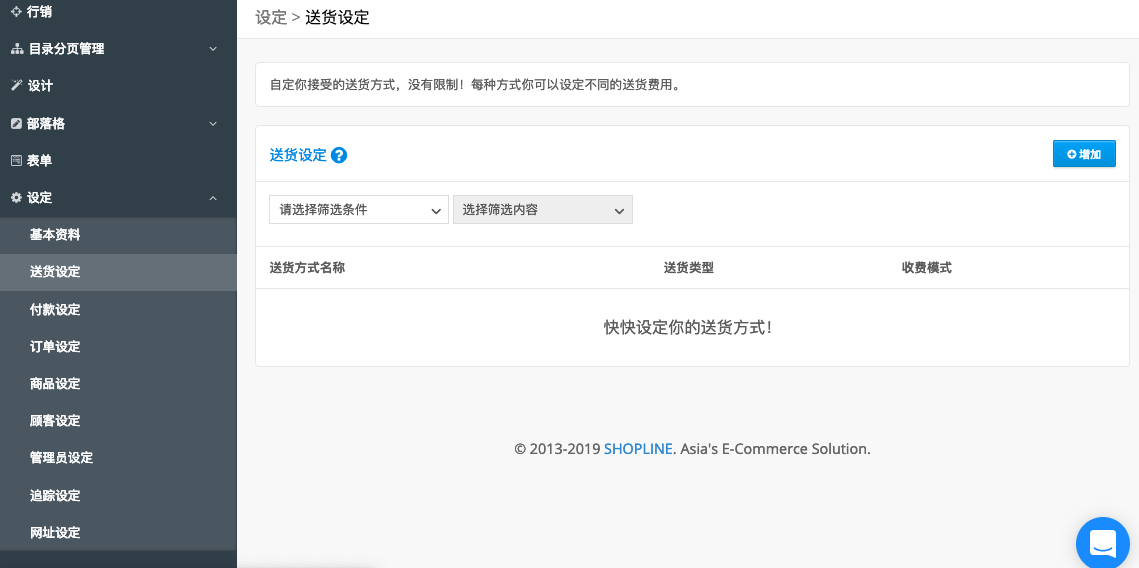The image size is (1139, 568).
Task: Click the 目录分页管理 sitemap icon
Action: coord(17,49)
